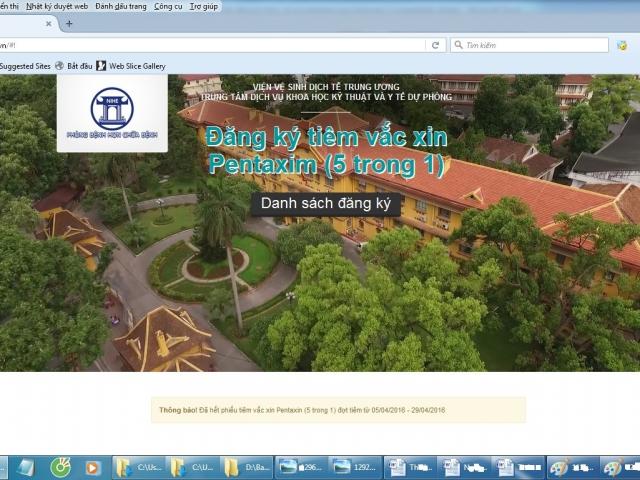Switch to D:\Ba... folder taskbar window
Screen dimensions: 640x480
pyautogui.click(x=247, y=468)
